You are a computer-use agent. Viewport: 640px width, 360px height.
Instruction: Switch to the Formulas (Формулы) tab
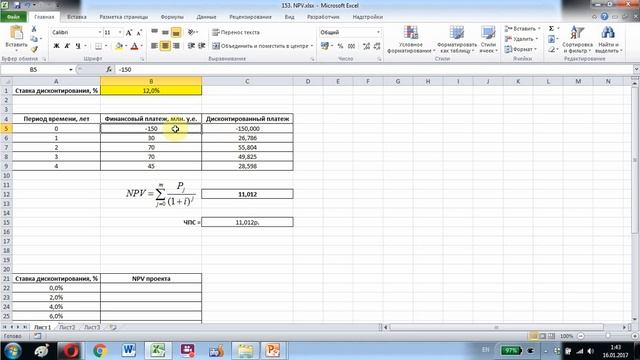click(x=172, y=17)
